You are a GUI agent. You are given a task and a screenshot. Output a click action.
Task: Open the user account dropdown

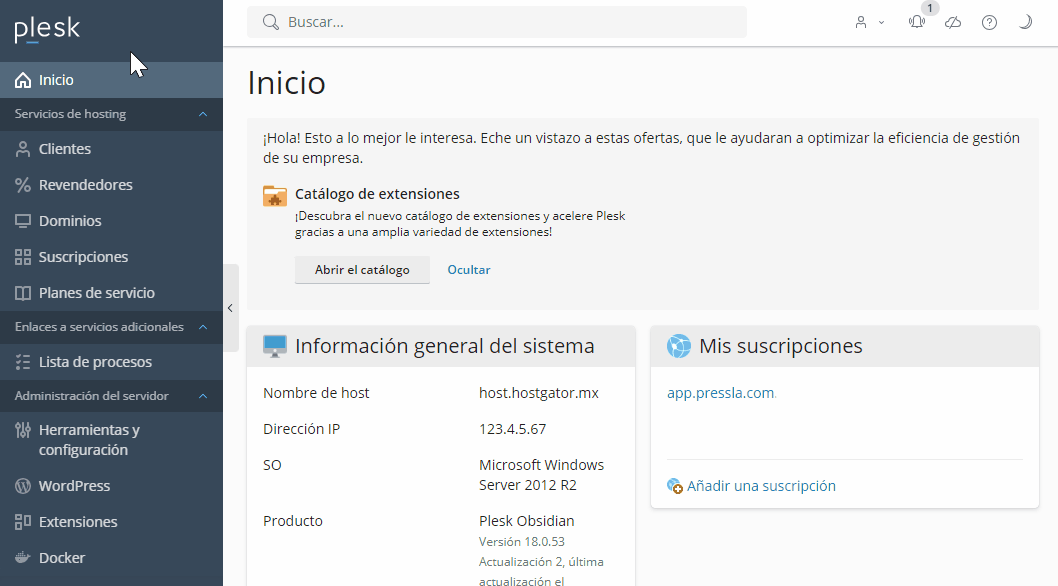[x=869, y=22]
